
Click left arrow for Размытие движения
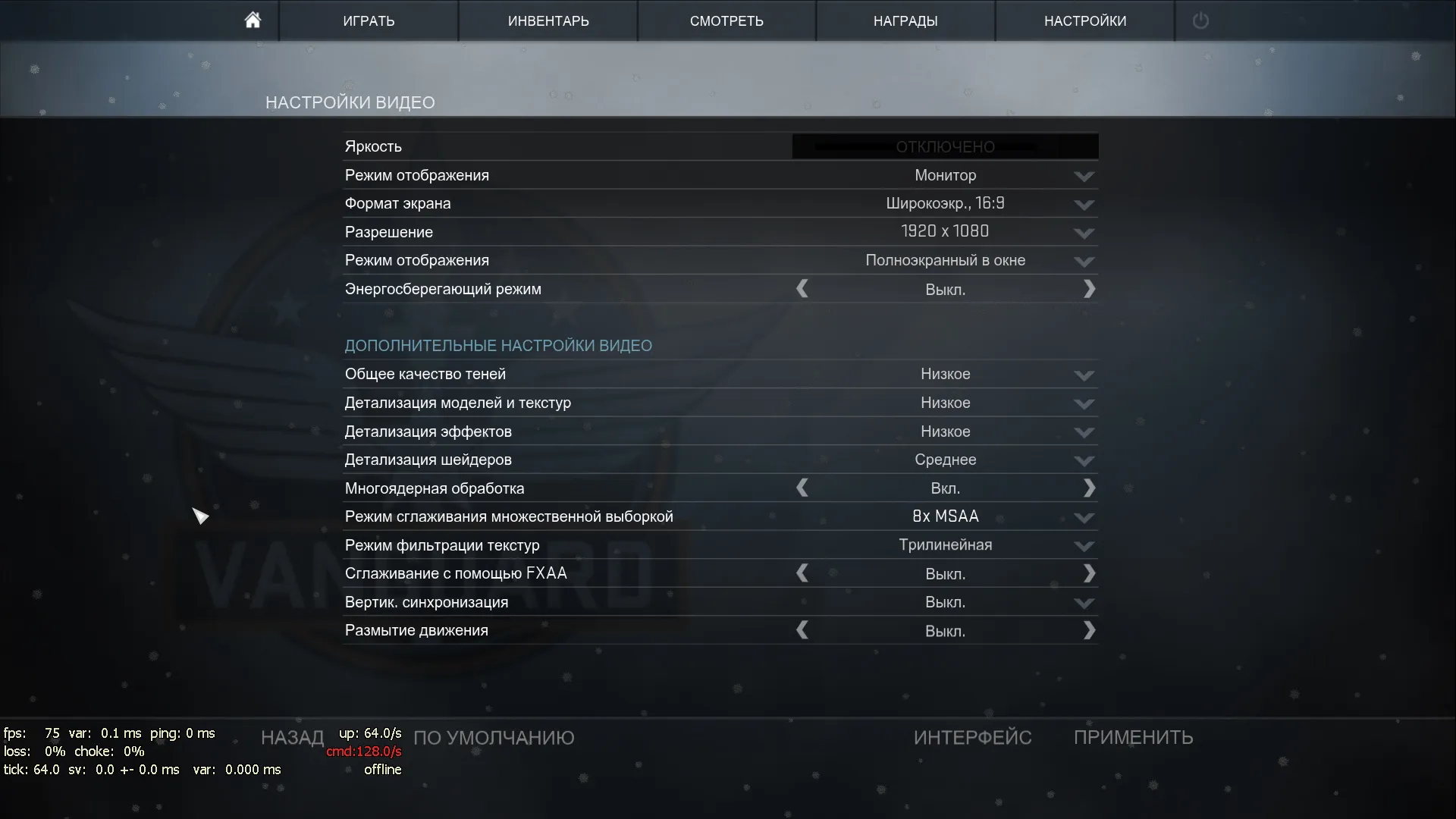click(x=802, y=630)
